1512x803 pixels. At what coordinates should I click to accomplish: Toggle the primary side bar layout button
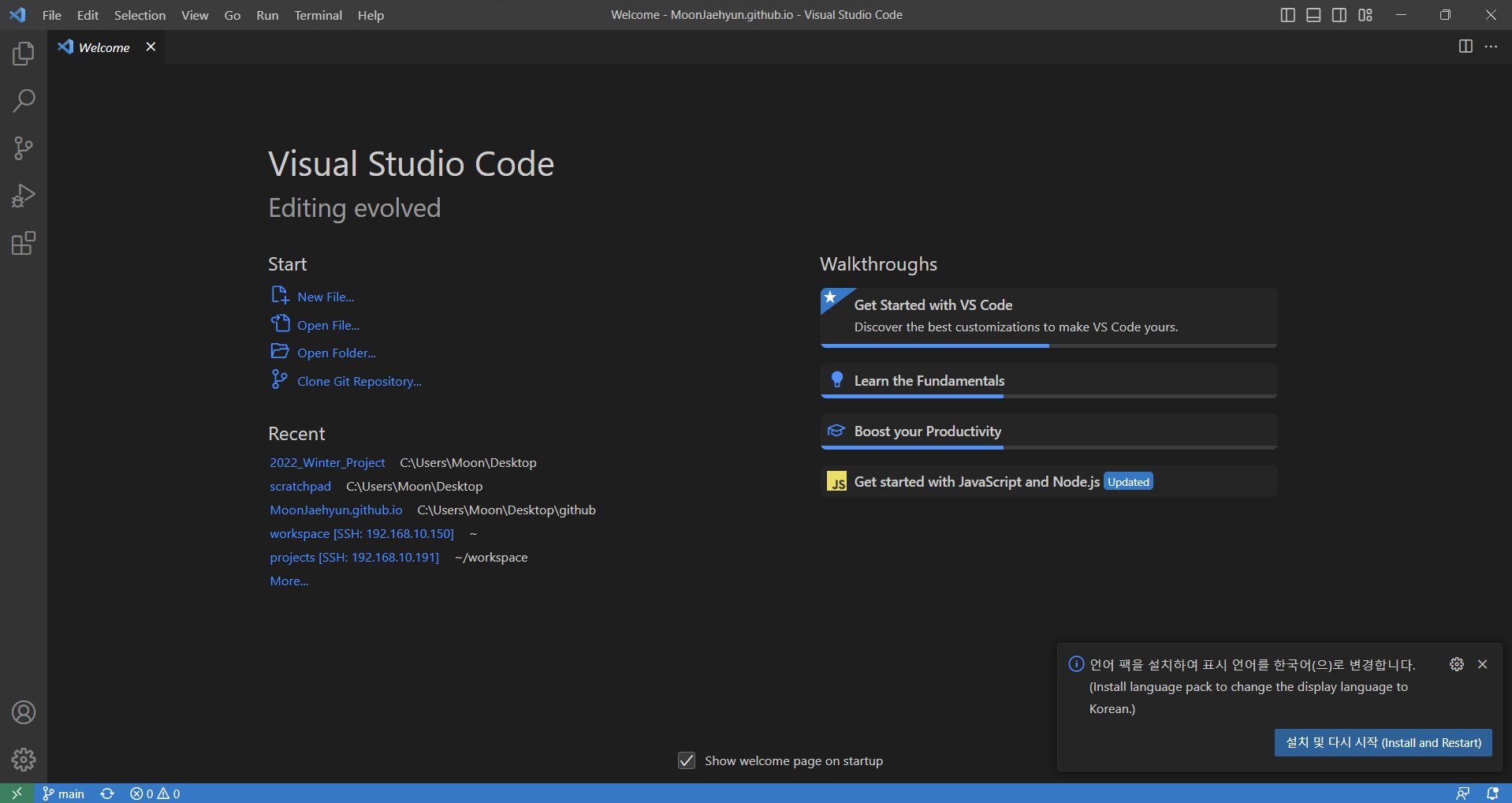coord(1287,15)
